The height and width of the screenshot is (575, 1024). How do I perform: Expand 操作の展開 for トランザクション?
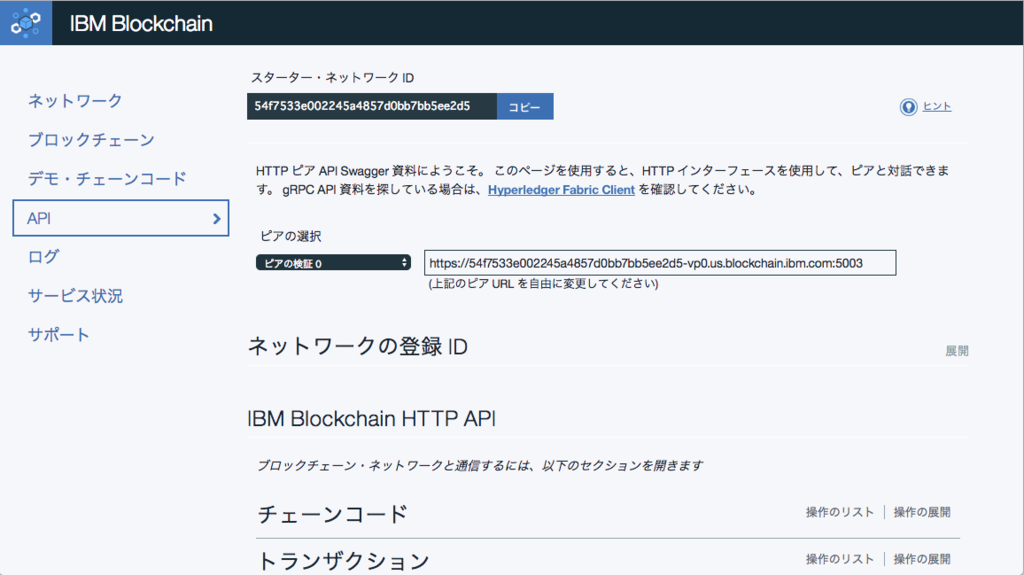[x=922, y=559]
